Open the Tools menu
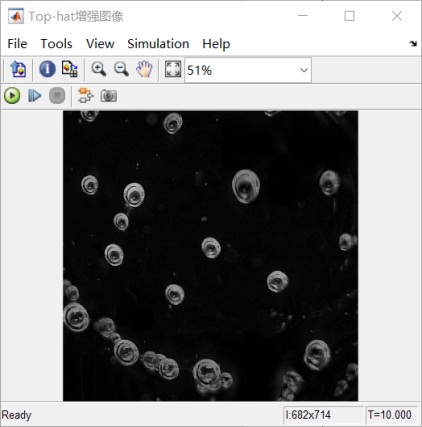422x427 pixels. click(x=56, y=44)
